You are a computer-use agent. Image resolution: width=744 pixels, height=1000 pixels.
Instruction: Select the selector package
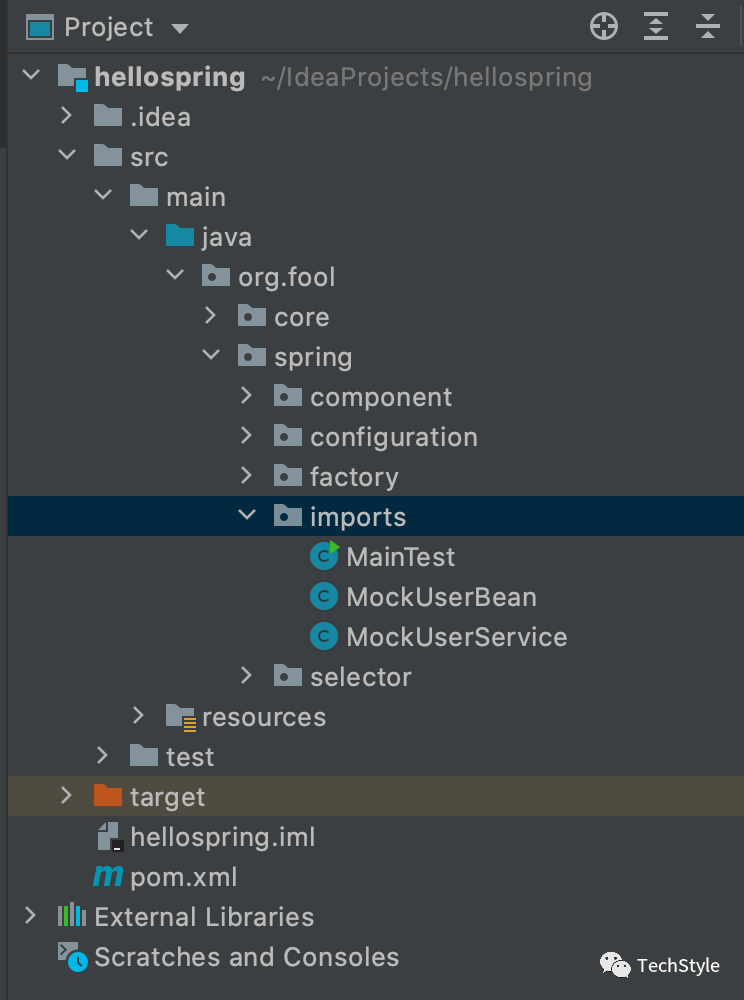(x=360, y=677)
